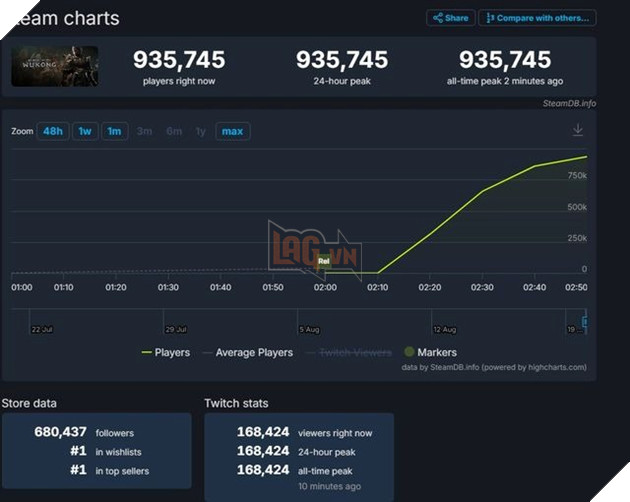Select the max zoom range
Viewport: 630px width, 502px height.
(232, 131)
